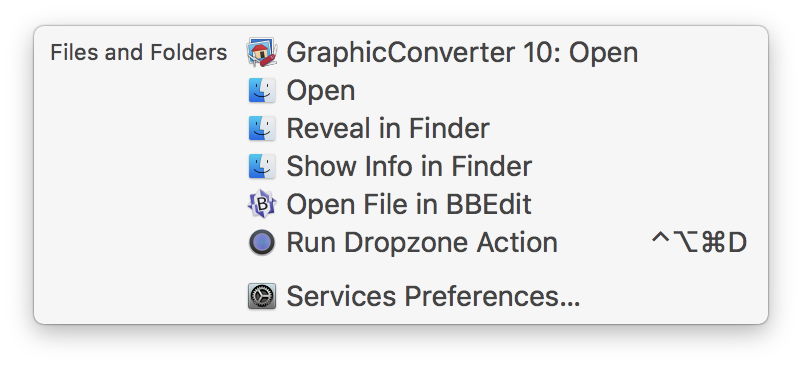
Task: Click the Files and Folders heading
Action: [x=139, y=52]
